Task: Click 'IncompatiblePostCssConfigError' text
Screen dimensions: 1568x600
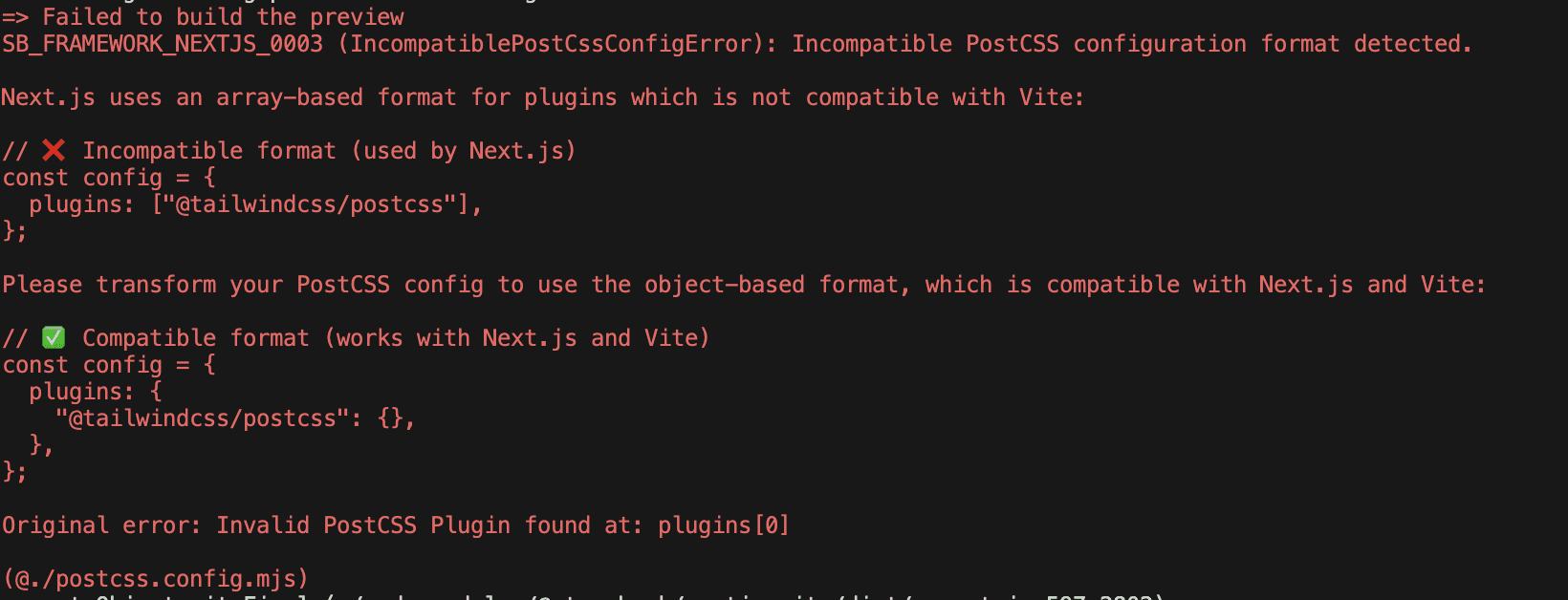Action: (x=552, y=44)
